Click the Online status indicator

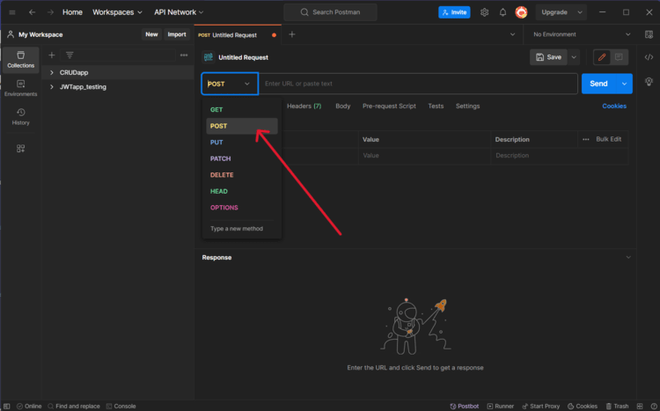29,406
